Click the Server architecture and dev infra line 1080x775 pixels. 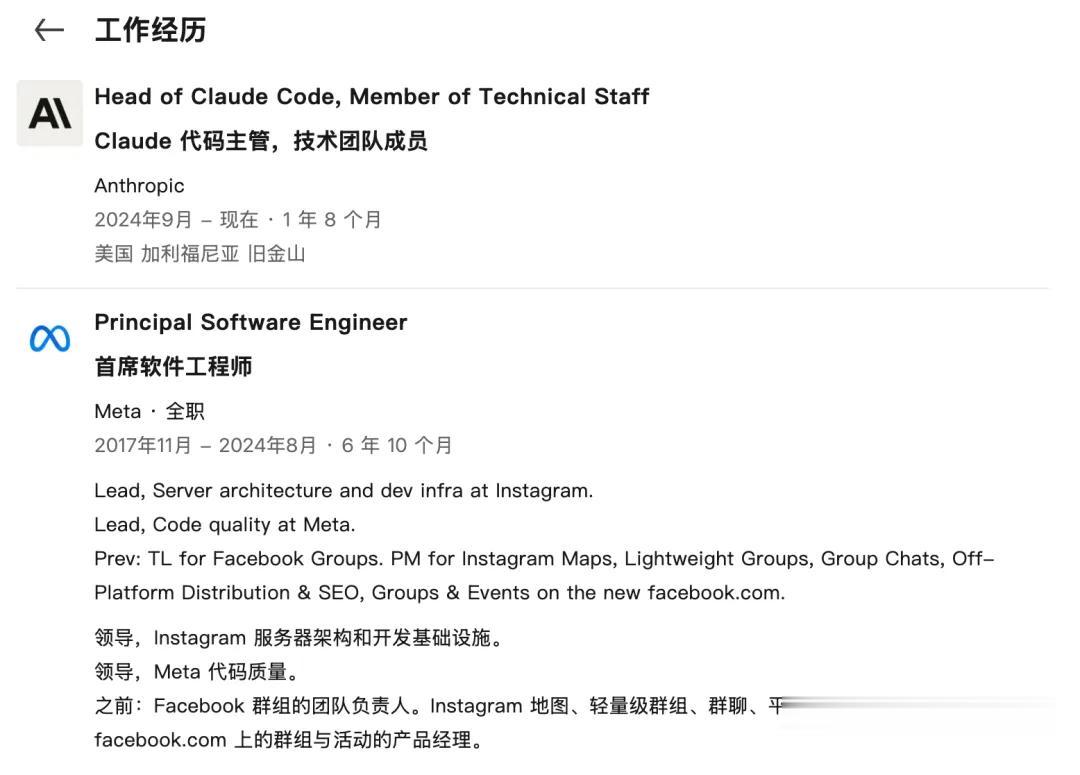point(343,491)
